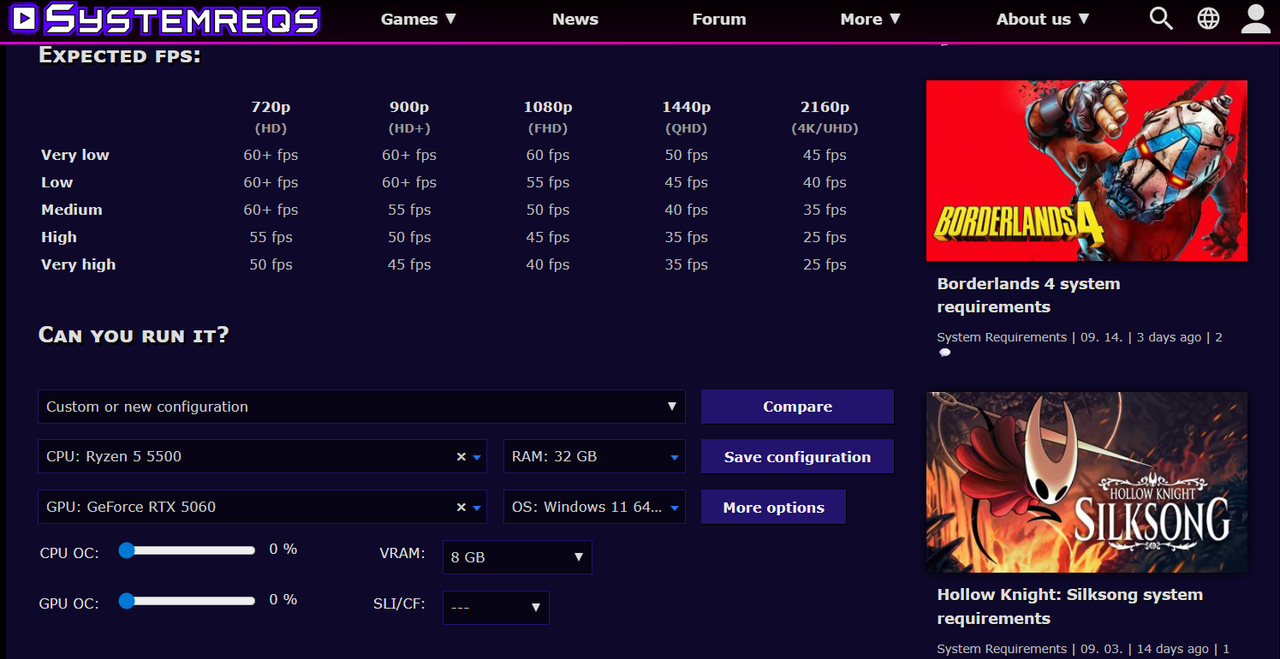Image resolution: width=1280 pixels, height=659 pixels.
Task: Click the GPU OC slider handle
Action: (x=127, y=601)
